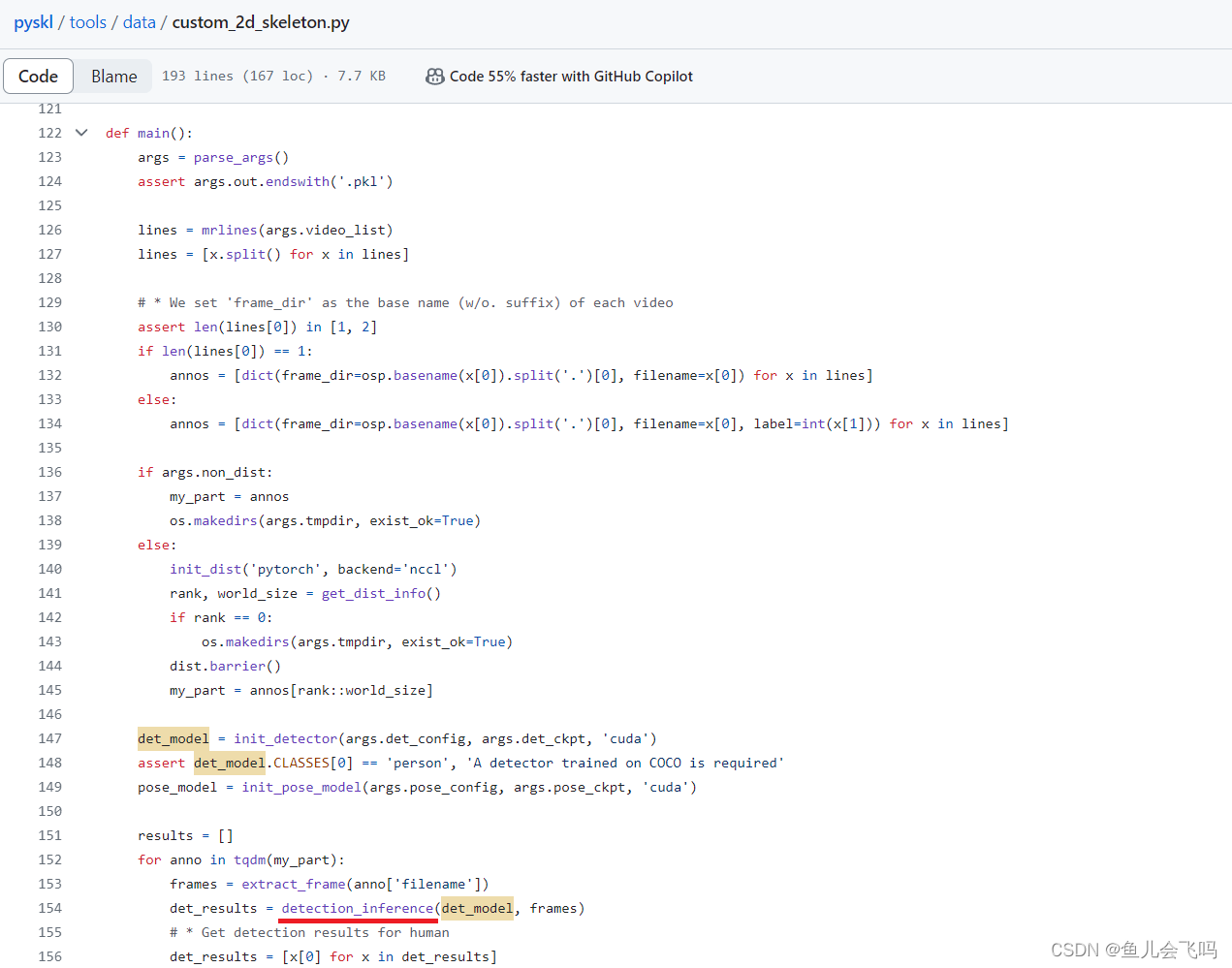The width and height of the screenshot is (1232, 968).
Task: Click the 7.7 KB file size text
Action: tap(361, 76)
